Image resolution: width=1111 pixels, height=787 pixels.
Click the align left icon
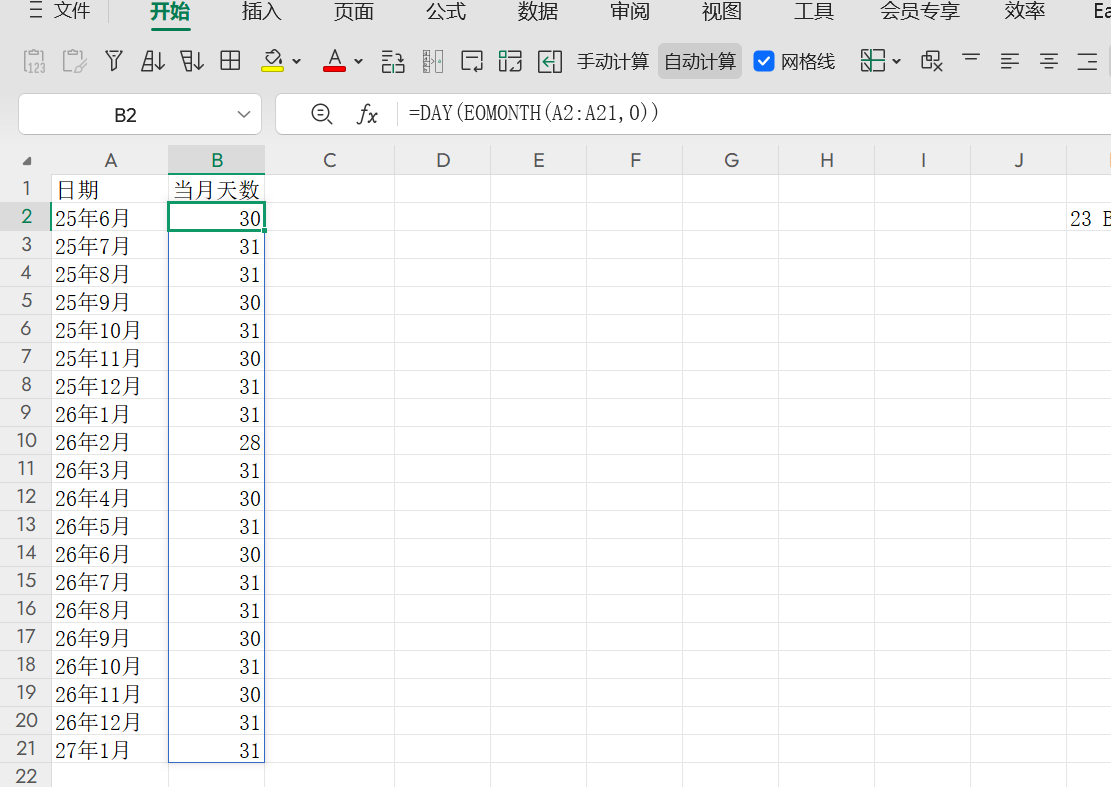tap(1010, 62)
